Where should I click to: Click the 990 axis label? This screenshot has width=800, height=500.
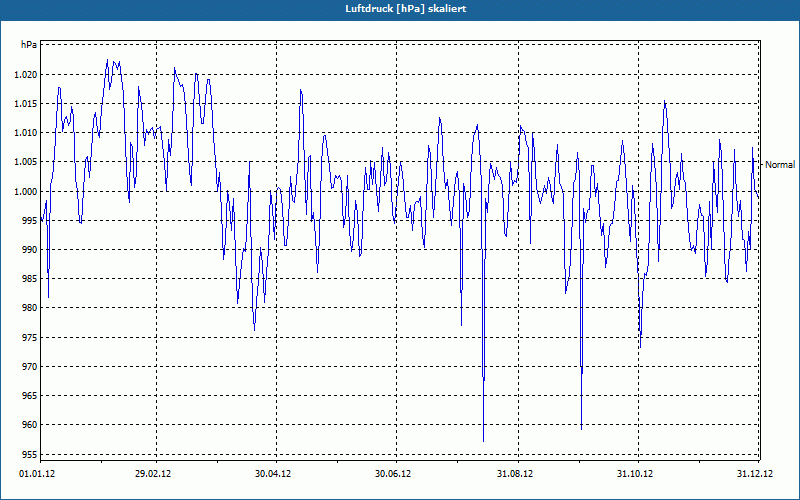point(30,250)
